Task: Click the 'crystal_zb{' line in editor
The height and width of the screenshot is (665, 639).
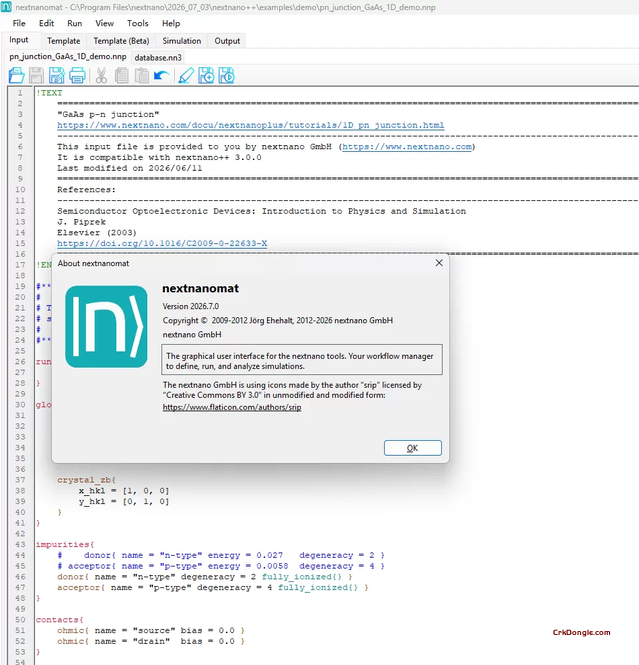Action: (87, 480)
